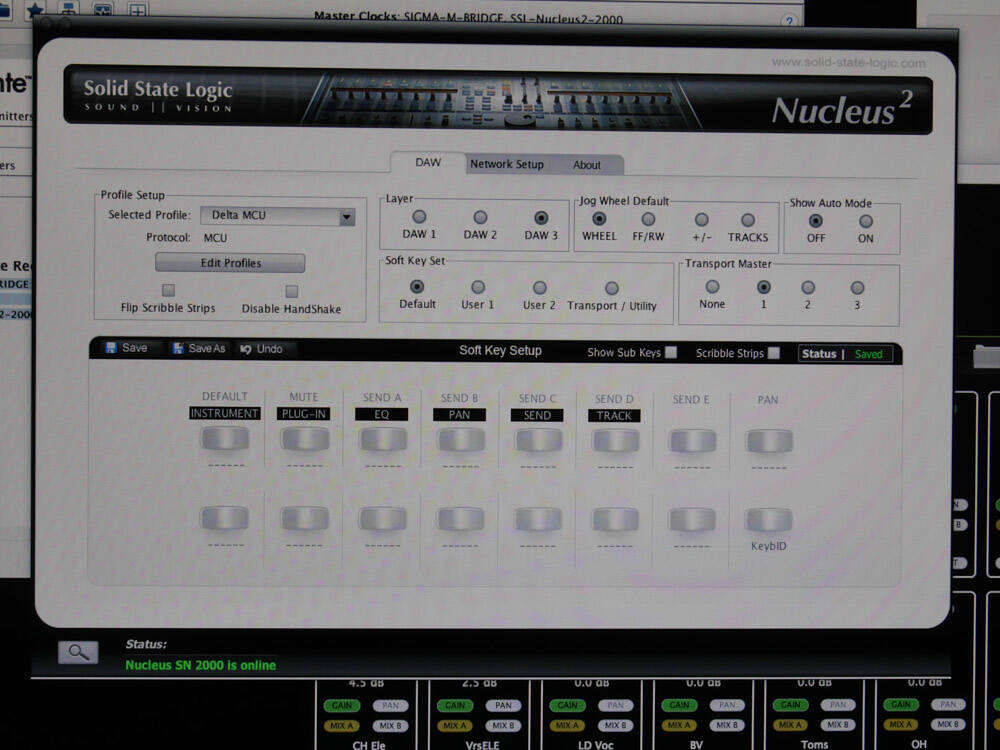Open the Selected Profile dropdown
1000x750 pixels.
click(278, 216)
